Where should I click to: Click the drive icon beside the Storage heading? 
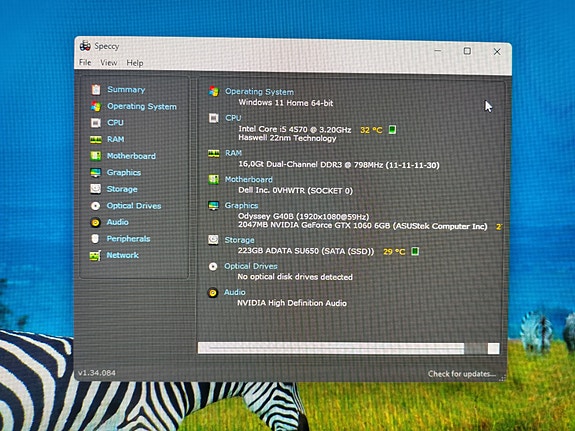pos(213,240)
